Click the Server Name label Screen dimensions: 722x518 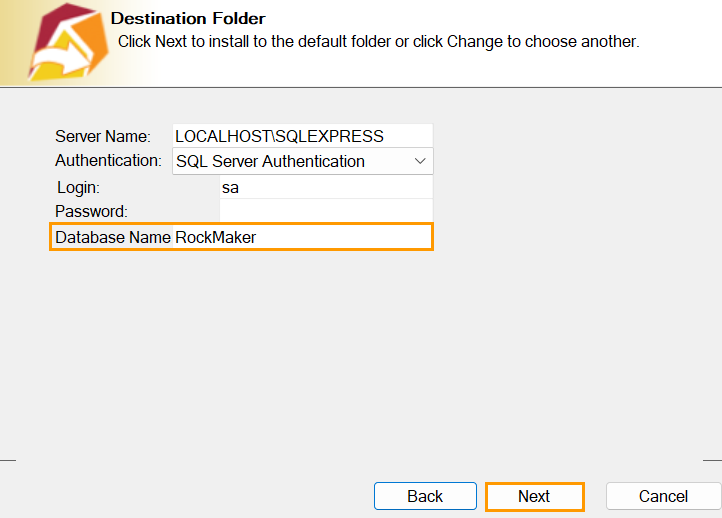(102, 136)
